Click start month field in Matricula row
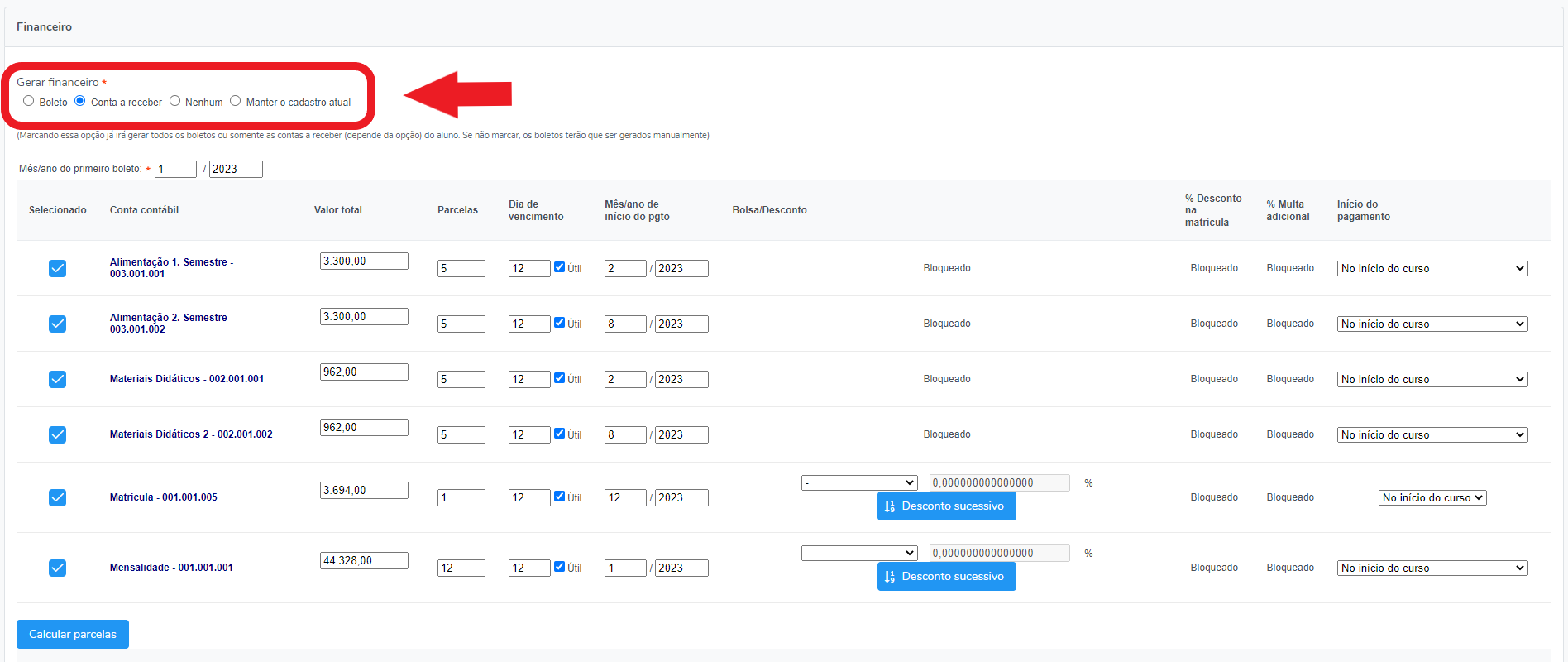This screenshot has width=1568, height=662. pos(625,497)
